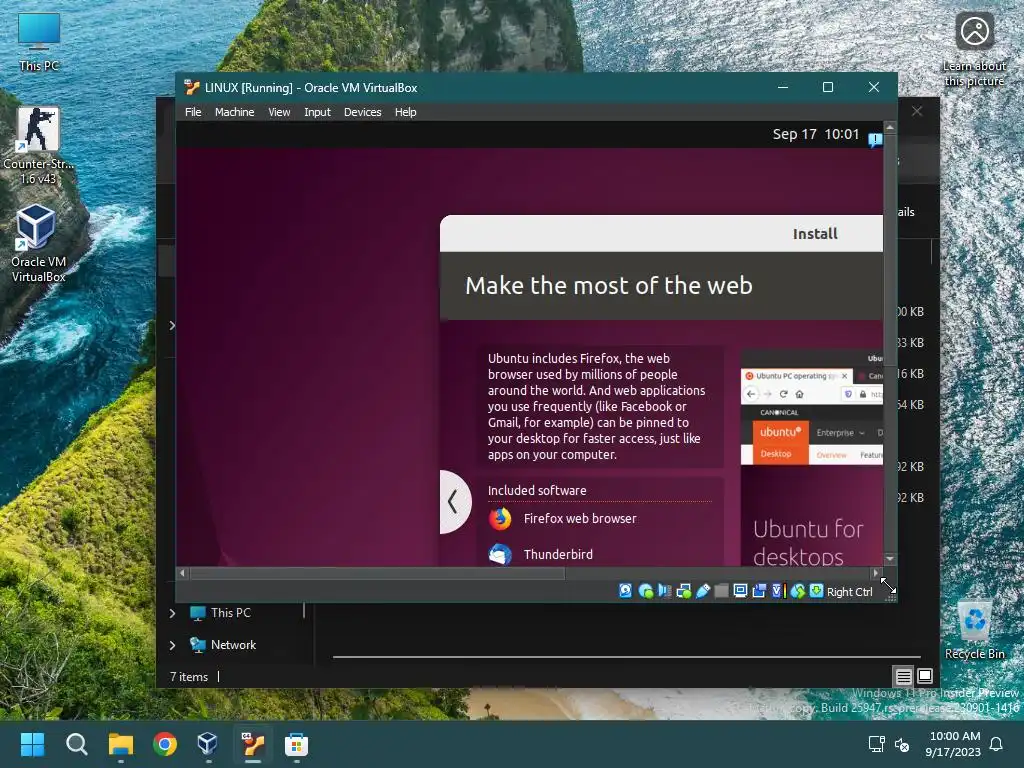Click the horizontal scrollbar thumb in VM window

377,573
